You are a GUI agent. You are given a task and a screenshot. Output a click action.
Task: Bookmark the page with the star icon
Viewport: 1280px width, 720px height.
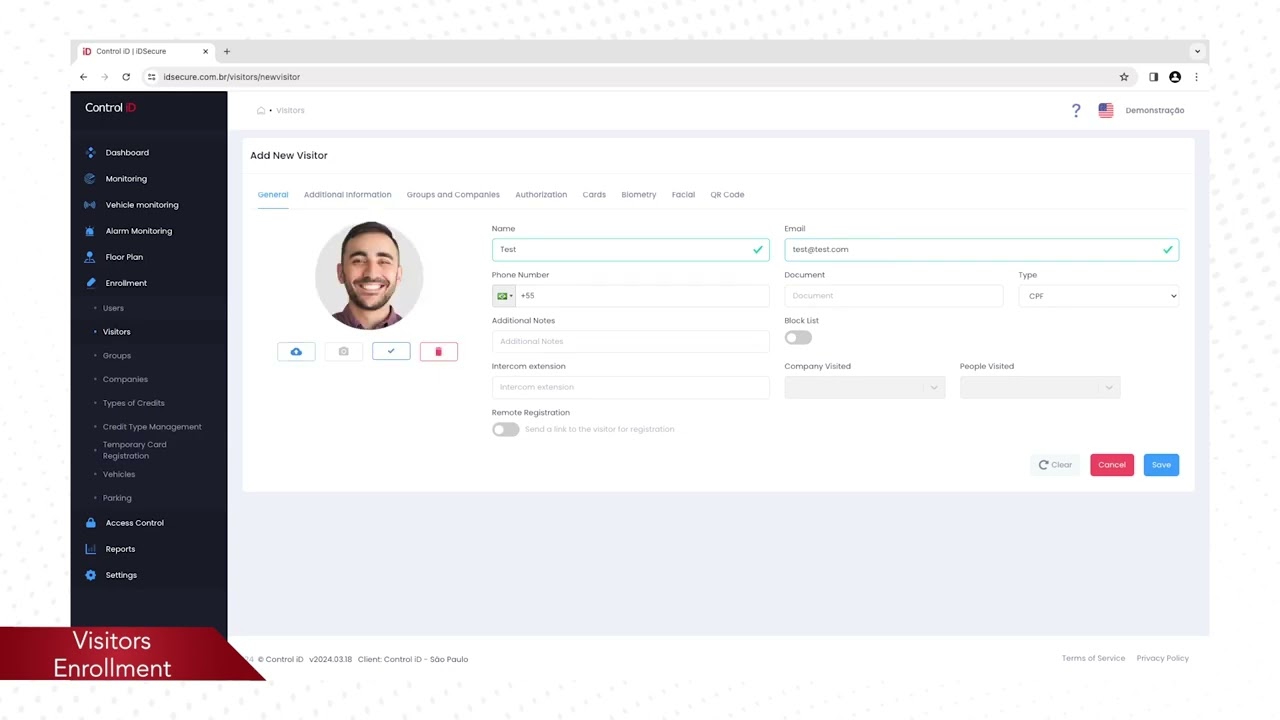coord(1124,77)
